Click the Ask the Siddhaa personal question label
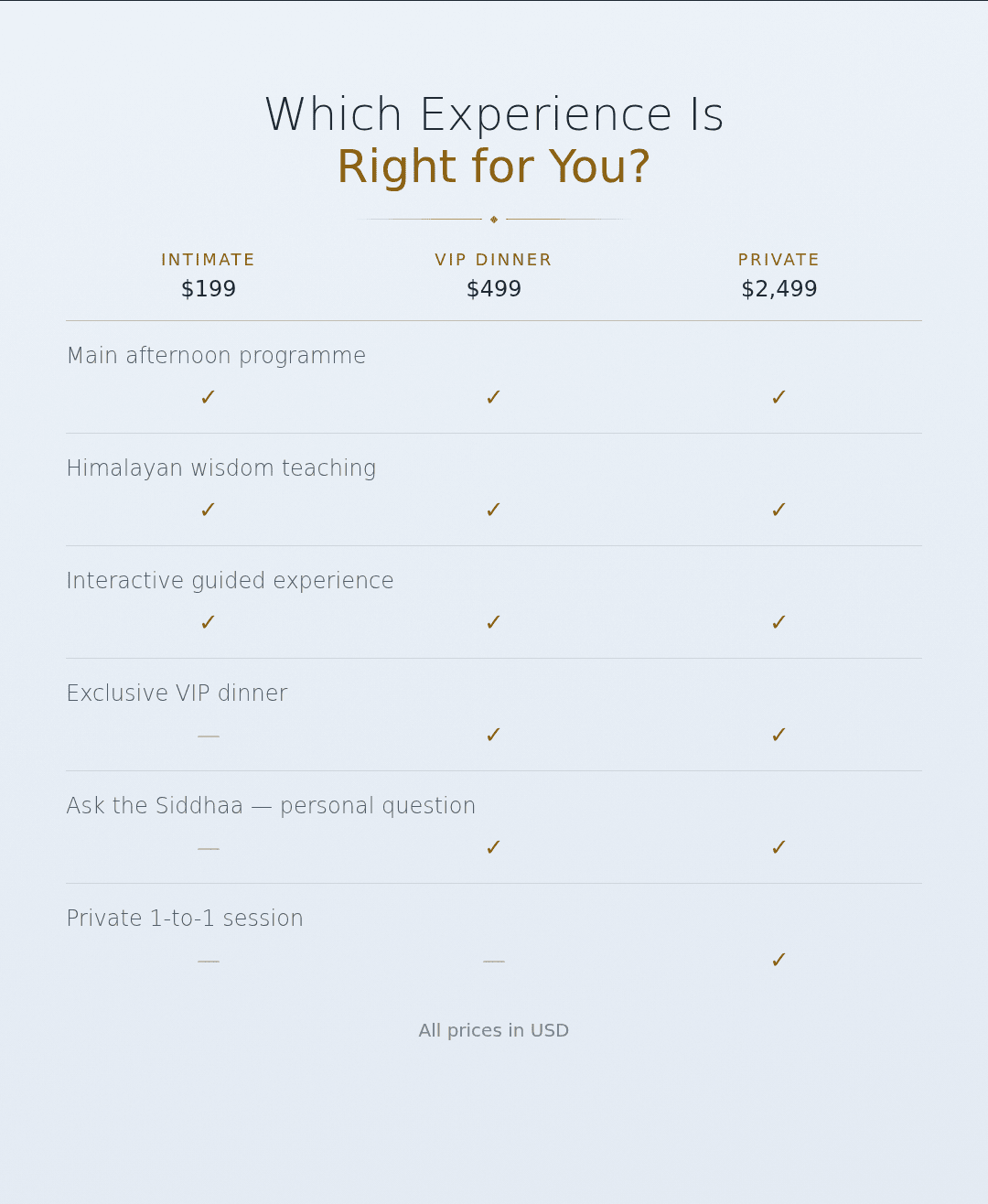 pos(271,806)
